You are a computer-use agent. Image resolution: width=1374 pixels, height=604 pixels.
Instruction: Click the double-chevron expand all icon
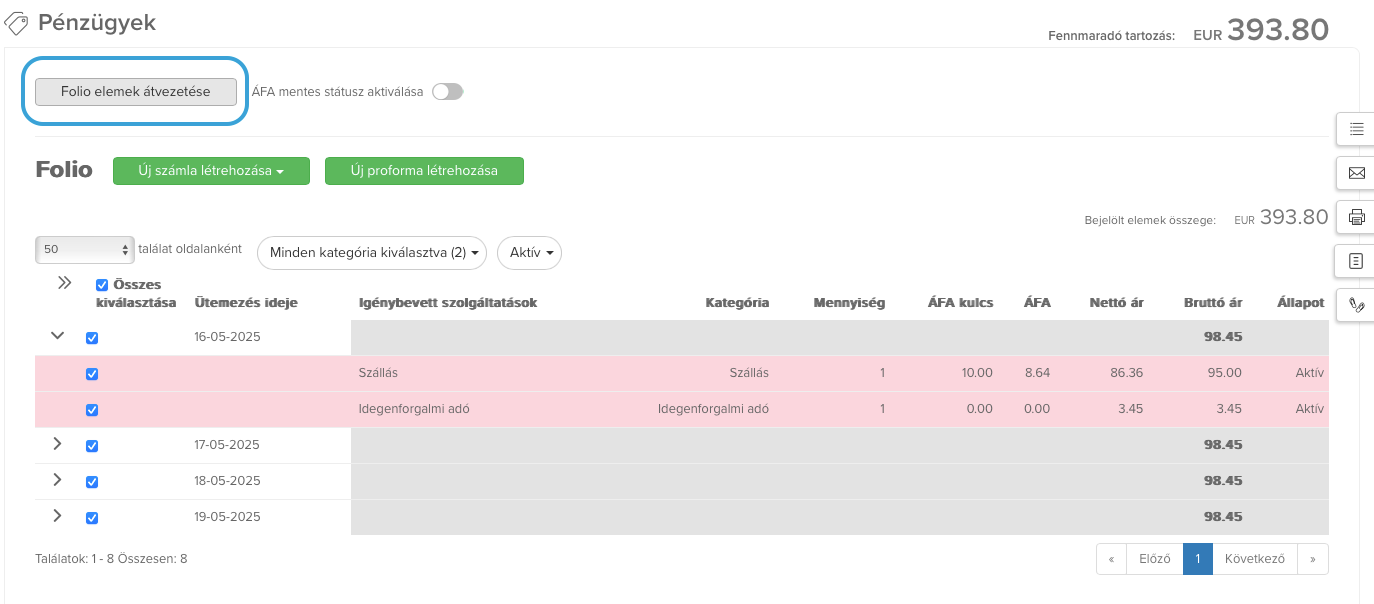coord(64,283)
